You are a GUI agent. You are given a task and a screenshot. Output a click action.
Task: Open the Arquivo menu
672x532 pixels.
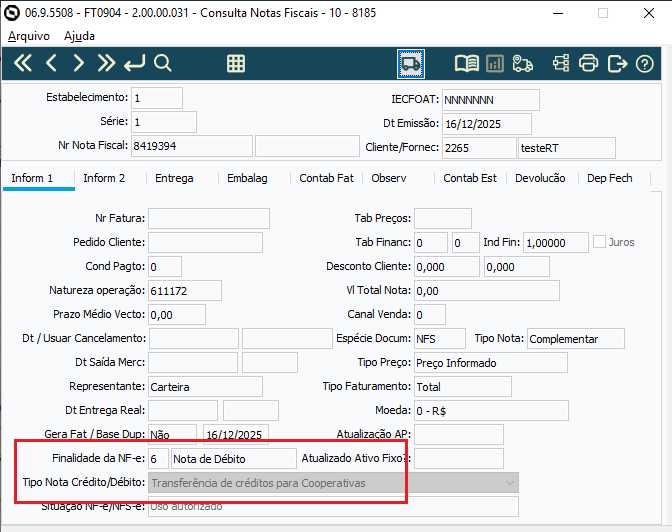(29, 36)
